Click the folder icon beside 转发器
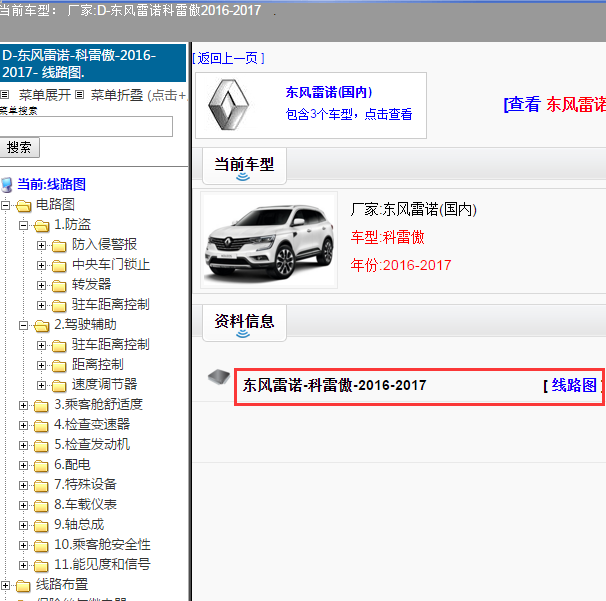The height and width of the screenshot is (601, 606). point(58,285)
